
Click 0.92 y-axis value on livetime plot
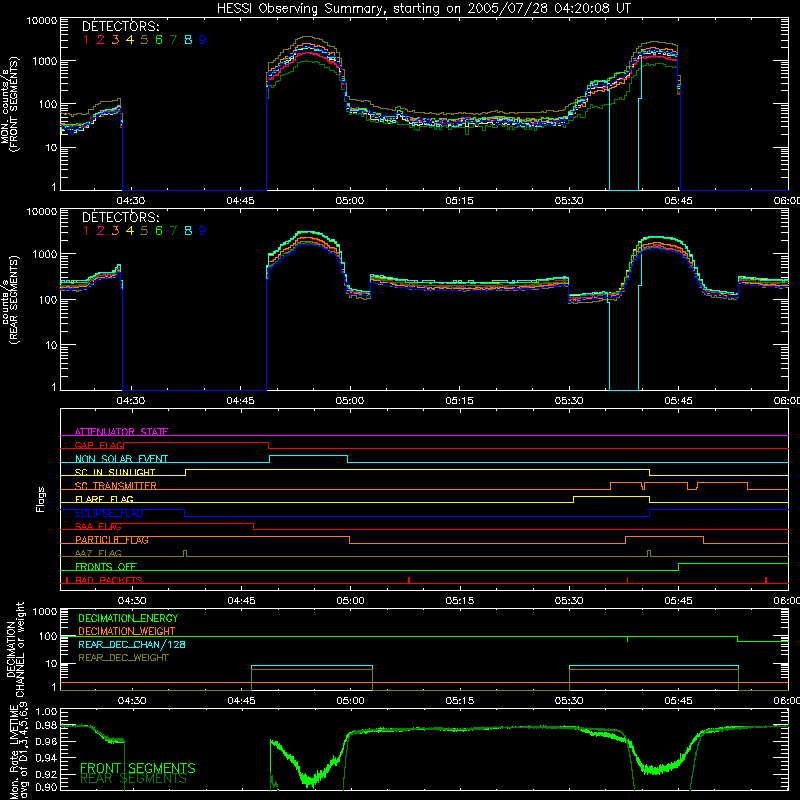pos(47,773)
